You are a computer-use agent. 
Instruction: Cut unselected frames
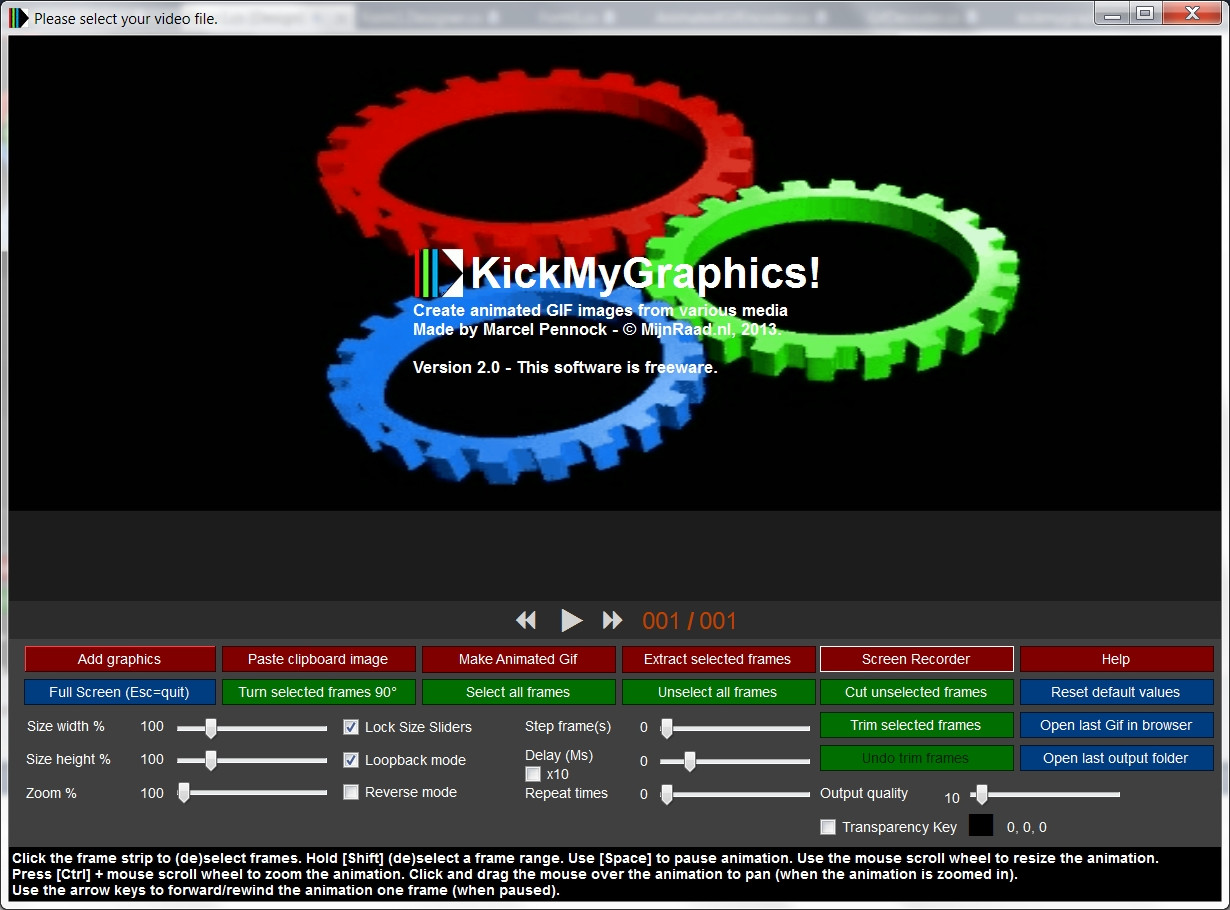(x=916, y=692)
